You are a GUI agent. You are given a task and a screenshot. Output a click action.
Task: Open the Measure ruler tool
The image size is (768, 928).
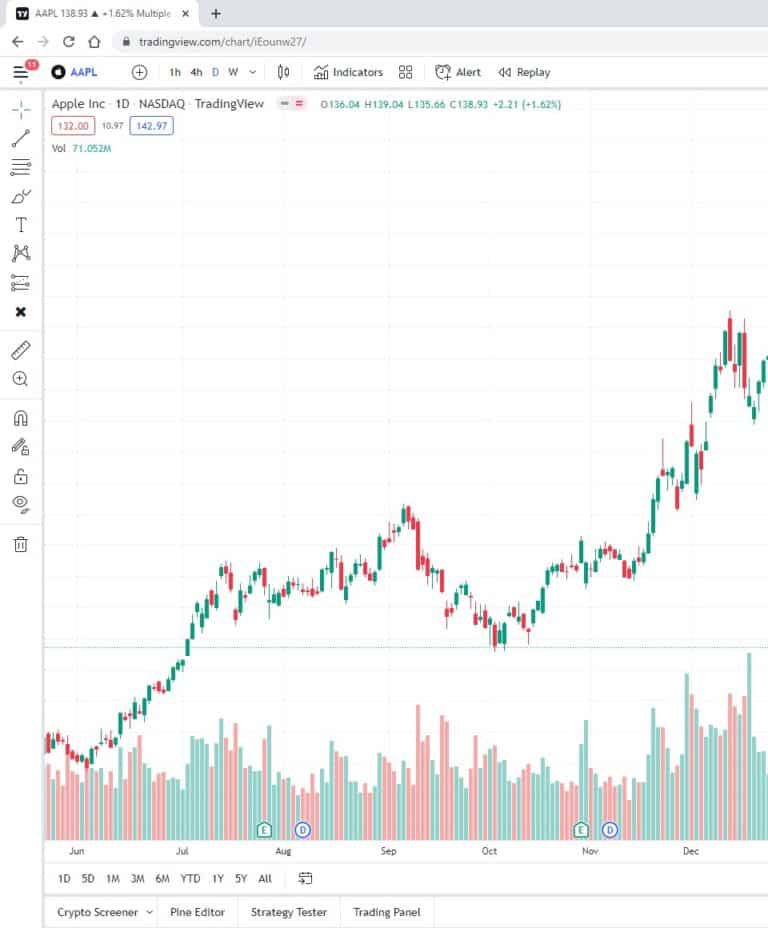coord(20,349)
